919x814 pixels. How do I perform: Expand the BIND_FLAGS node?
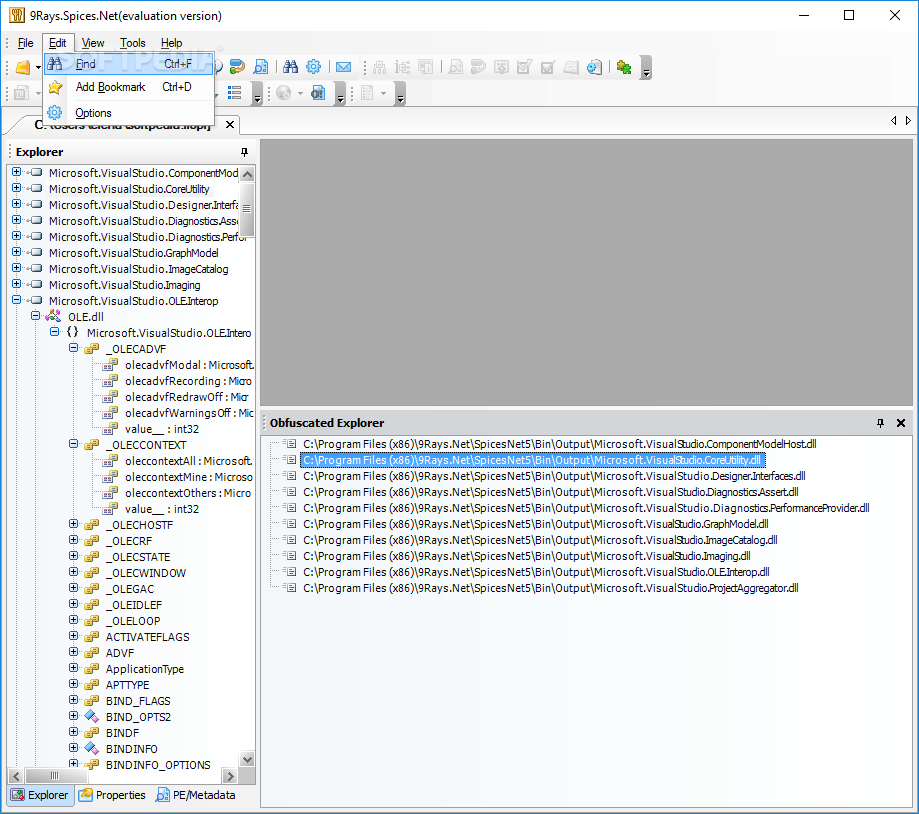tap(73, 700)
